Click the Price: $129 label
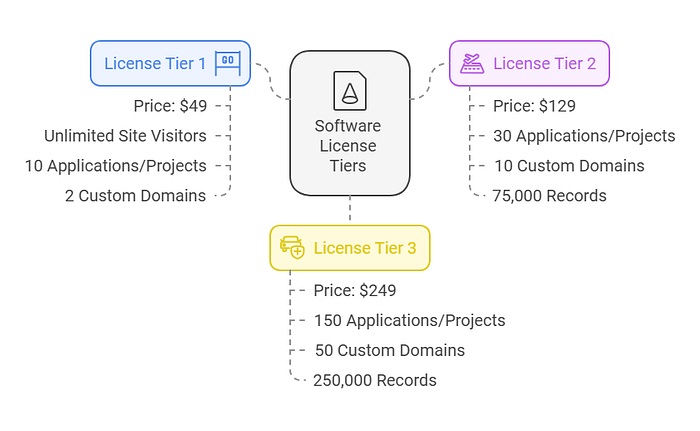This screenshot has width=700, height=431. (x=534, y=106)
